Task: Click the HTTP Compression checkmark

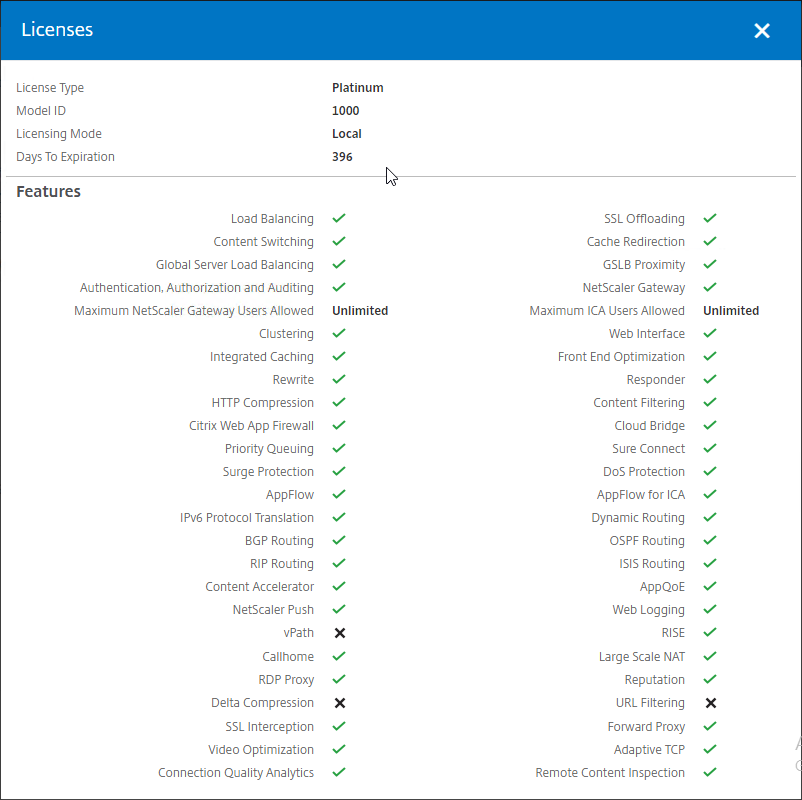Action: pyautogui.click(x=339, y=403)
